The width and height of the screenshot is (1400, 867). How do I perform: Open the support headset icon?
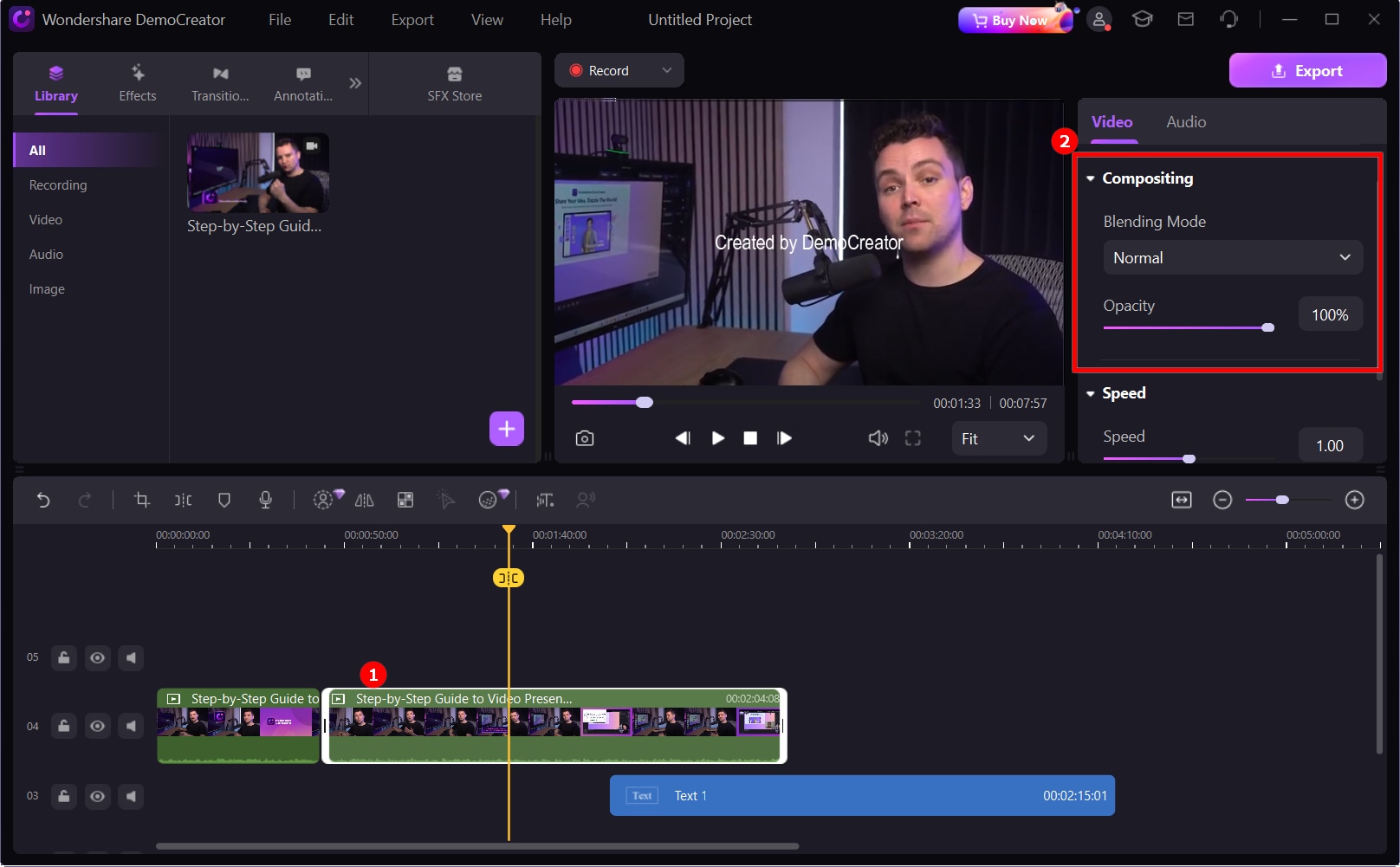(1229, 19)
